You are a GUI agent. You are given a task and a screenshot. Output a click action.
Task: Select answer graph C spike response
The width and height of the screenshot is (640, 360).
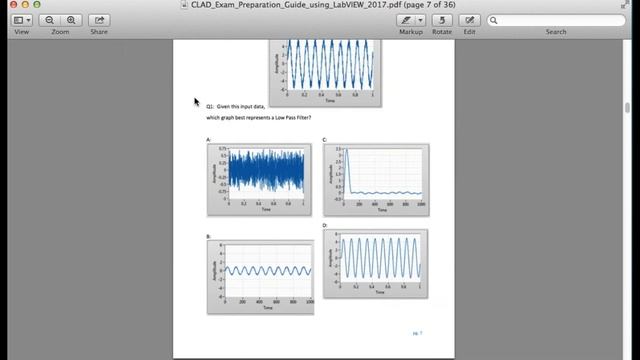pyautogui.click(x=376, y=180)
